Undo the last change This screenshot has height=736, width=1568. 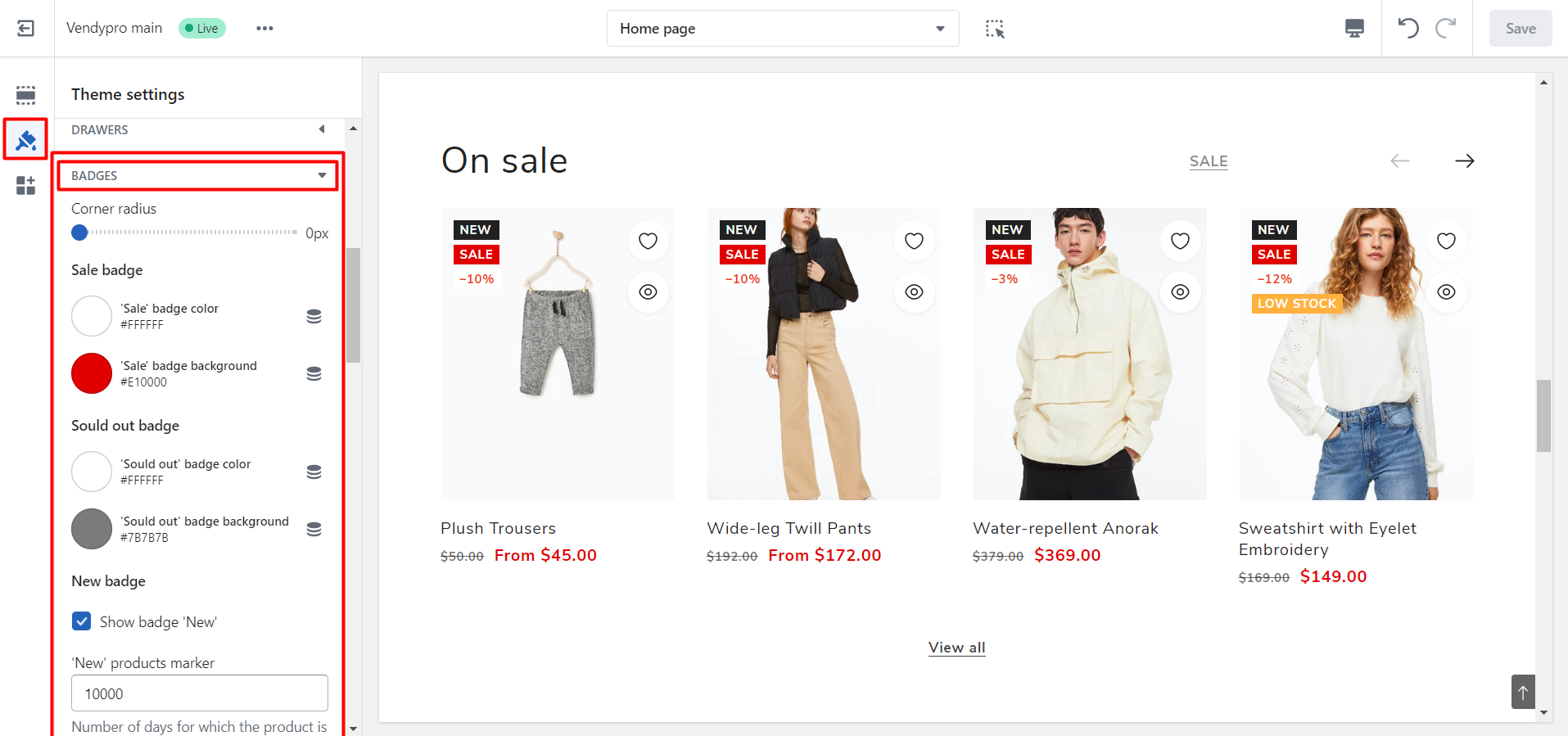[1408, 28]
